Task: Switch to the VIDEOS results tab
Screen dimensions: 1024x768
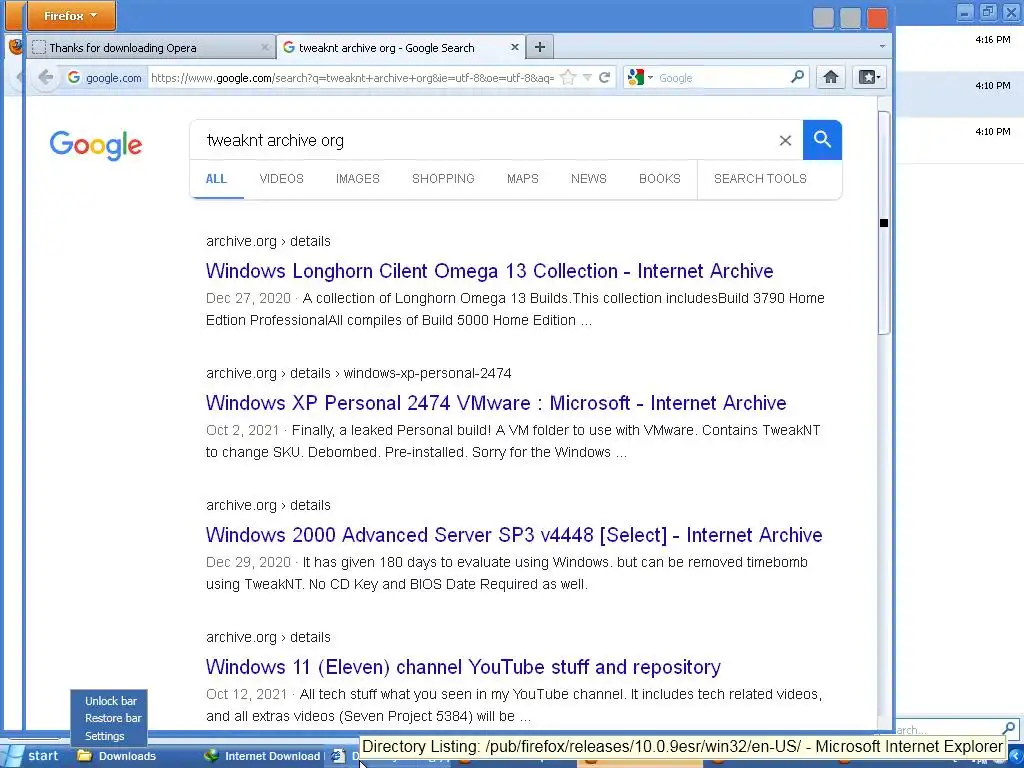Action: tap(281, 179)
